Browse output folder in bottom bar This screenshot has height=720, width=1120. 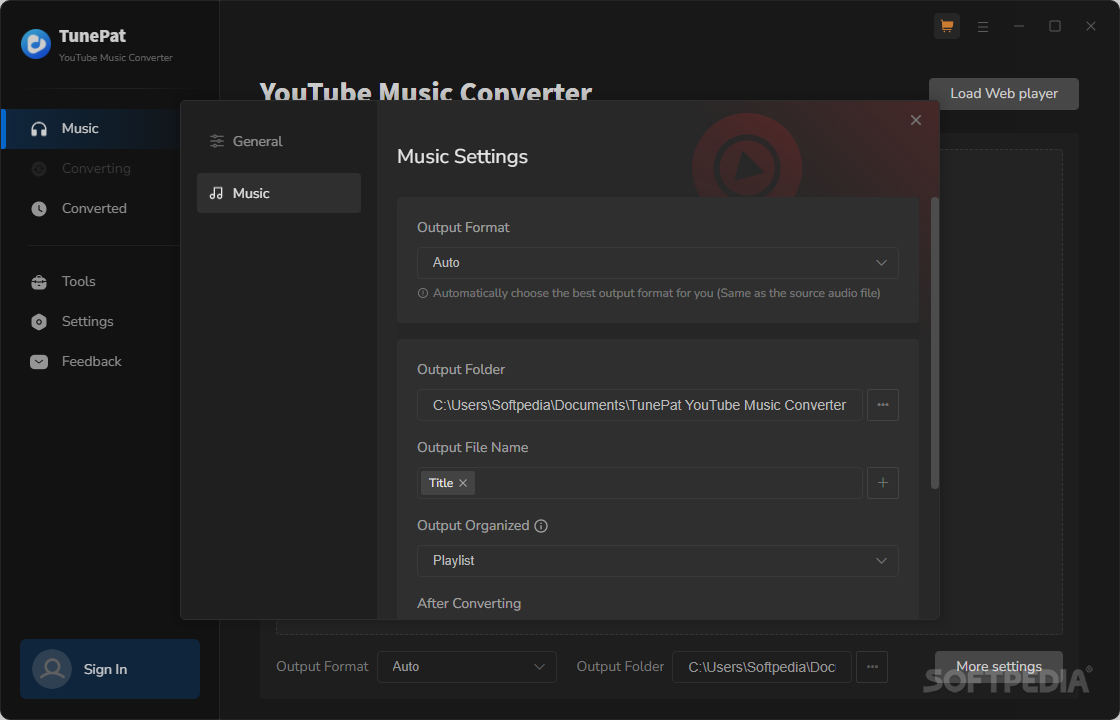872,666
